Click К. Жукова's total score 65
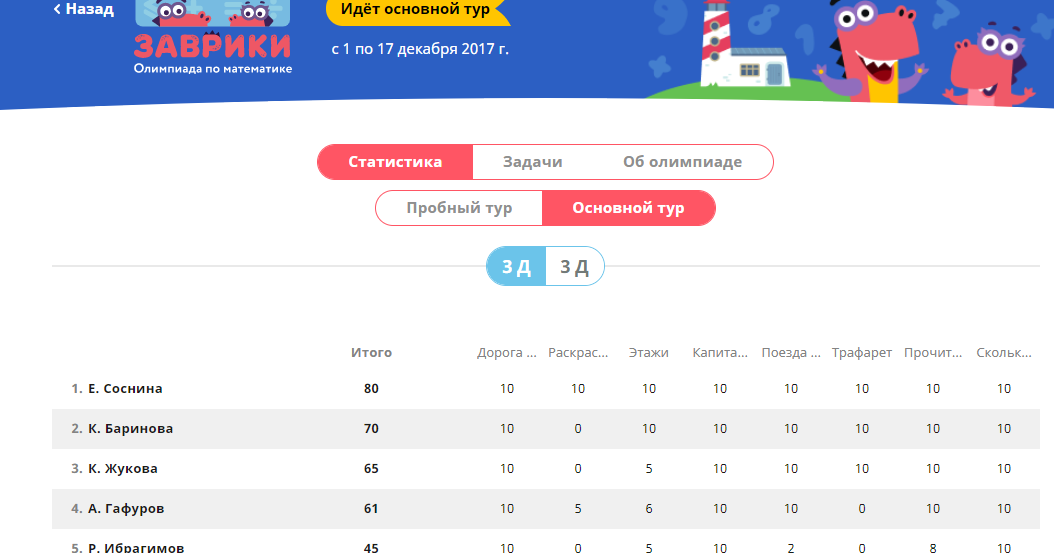1054x553 pixels. (x=371, y=469)
